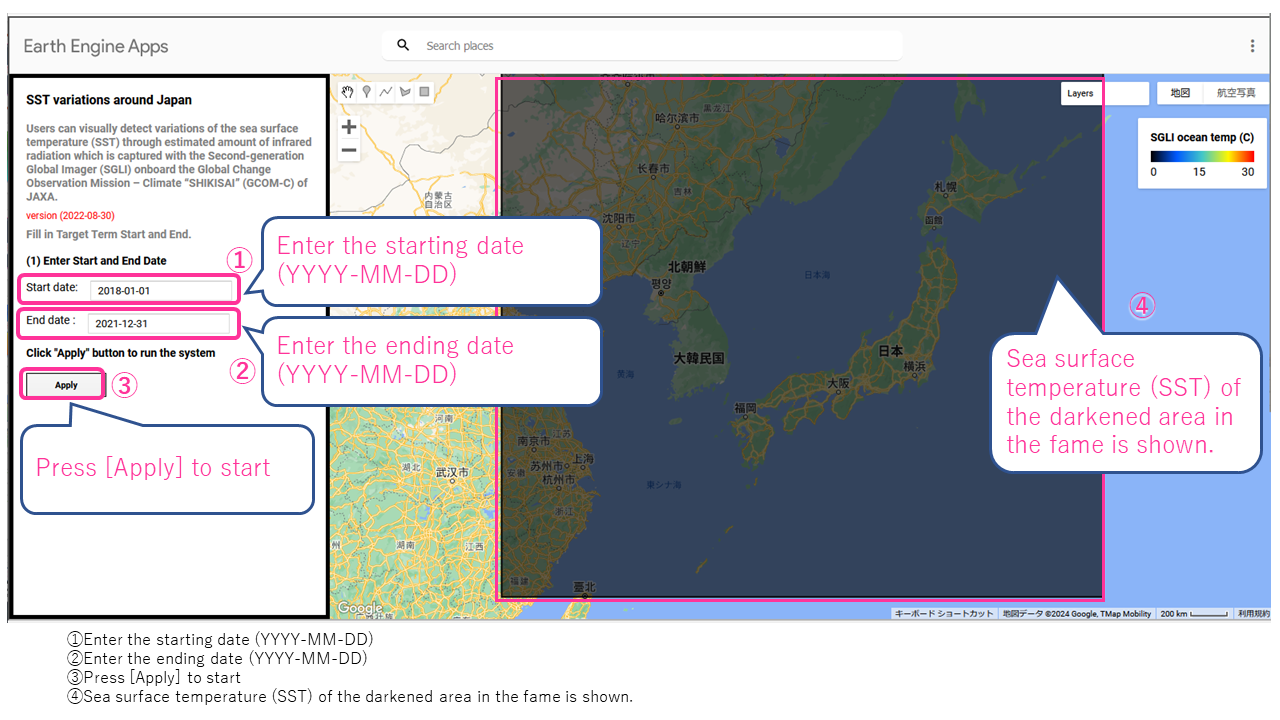Click the Apply button
The image size is (1280, 720).
66,385
